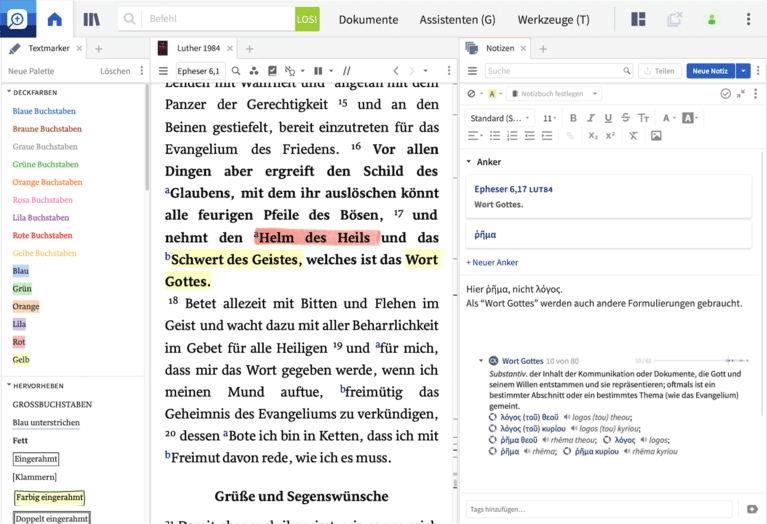Open the Standard font family dropdown

499,118
